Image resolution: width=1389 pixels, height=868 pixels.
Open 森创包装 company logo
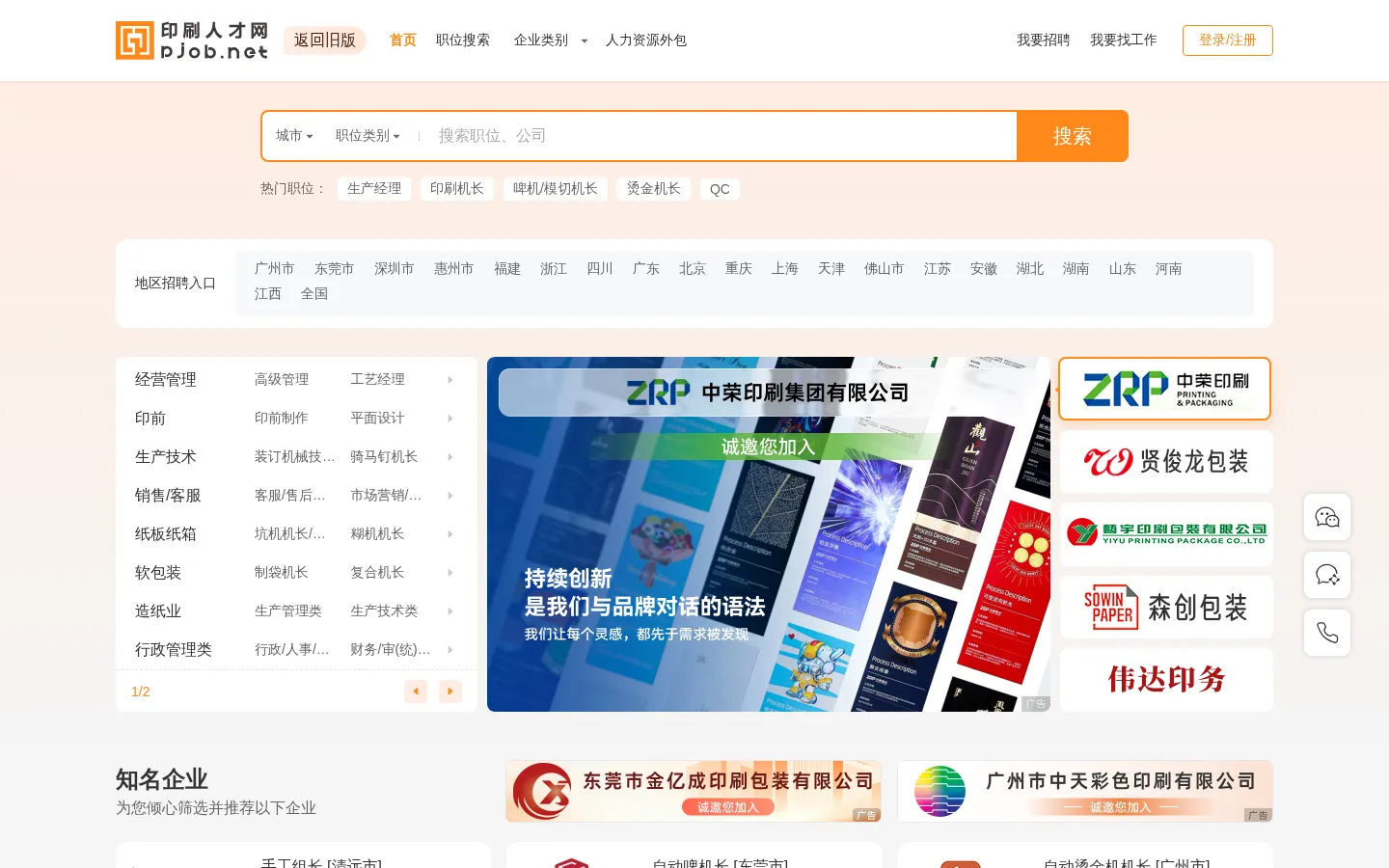pyautogui.click(x=1165, y=607)
